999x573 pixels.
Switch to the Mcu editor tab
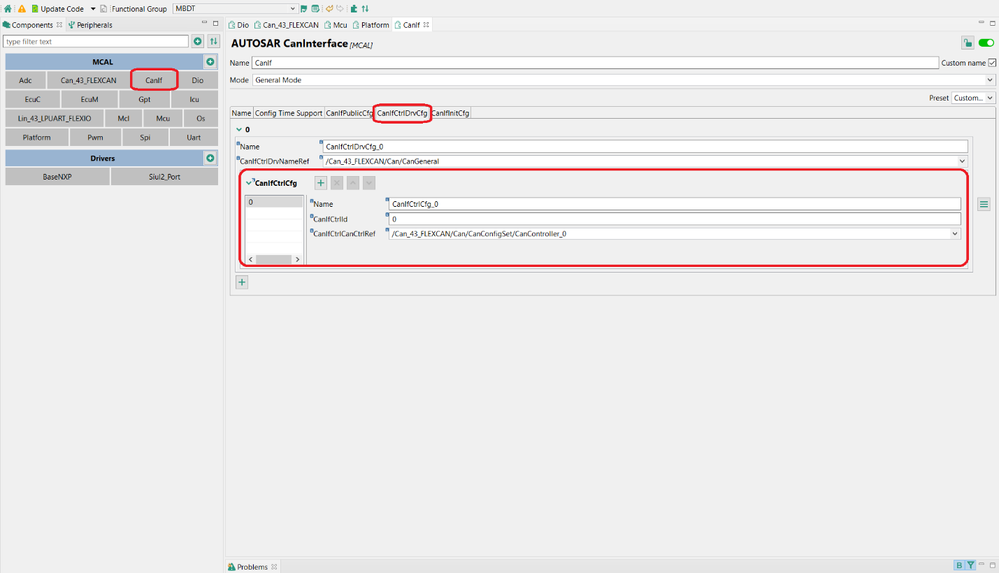(336, 25)
